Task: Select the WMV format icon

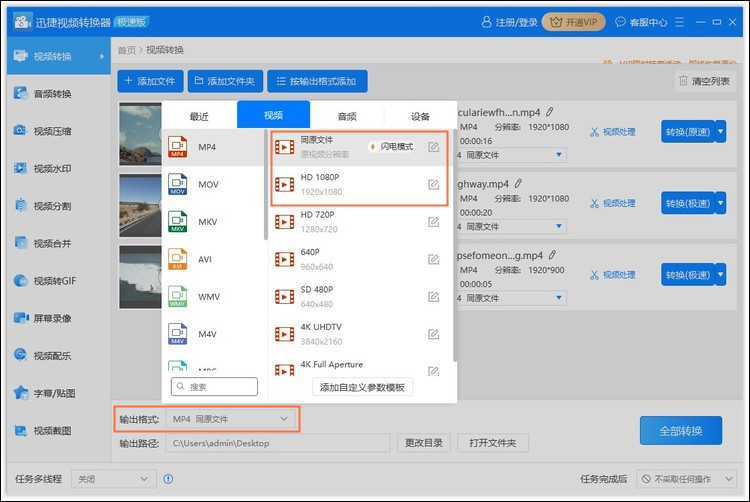Action: pyautogui.click(x=177, y=296)
